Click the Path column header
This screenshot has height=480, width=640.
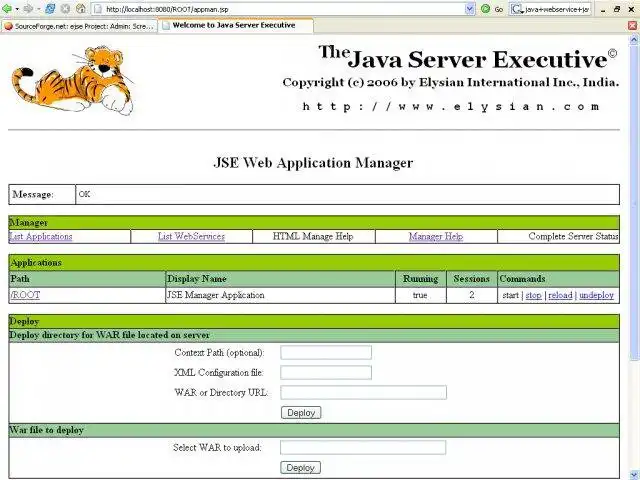coord(87,279)
